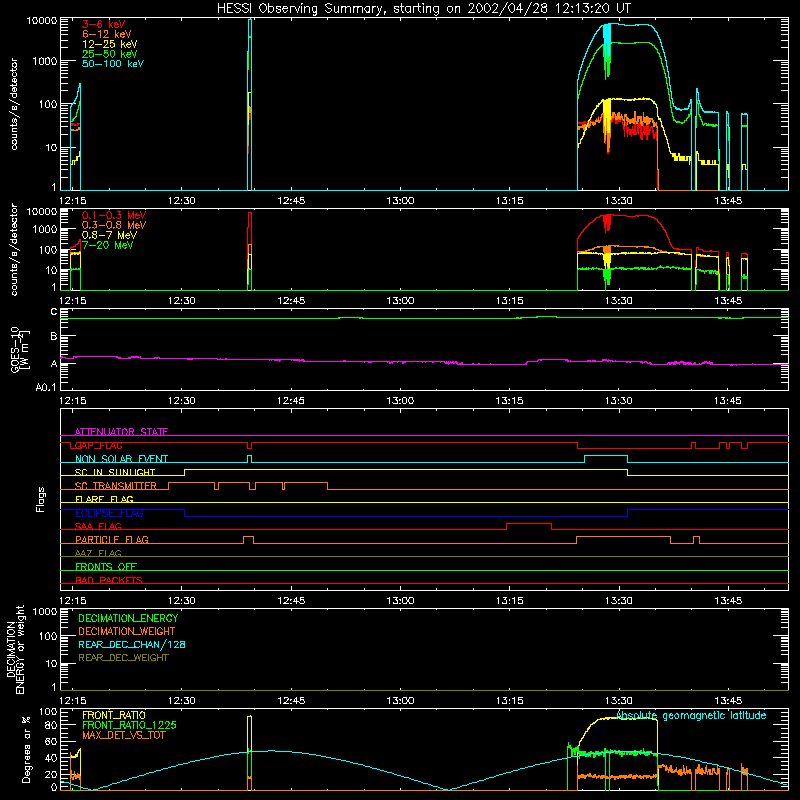
Task: Click the C tick label on GOES axis
Action: (x=54, y=312)
